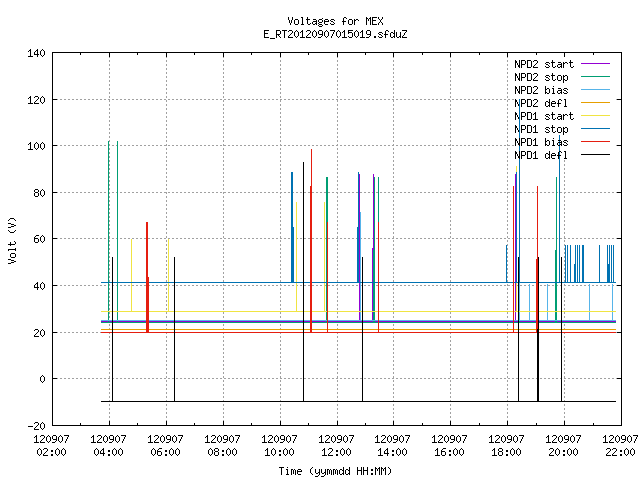640x480 pixels.
Task: Click the 'NPD2 bias' legend label
Action: (541, 90)
